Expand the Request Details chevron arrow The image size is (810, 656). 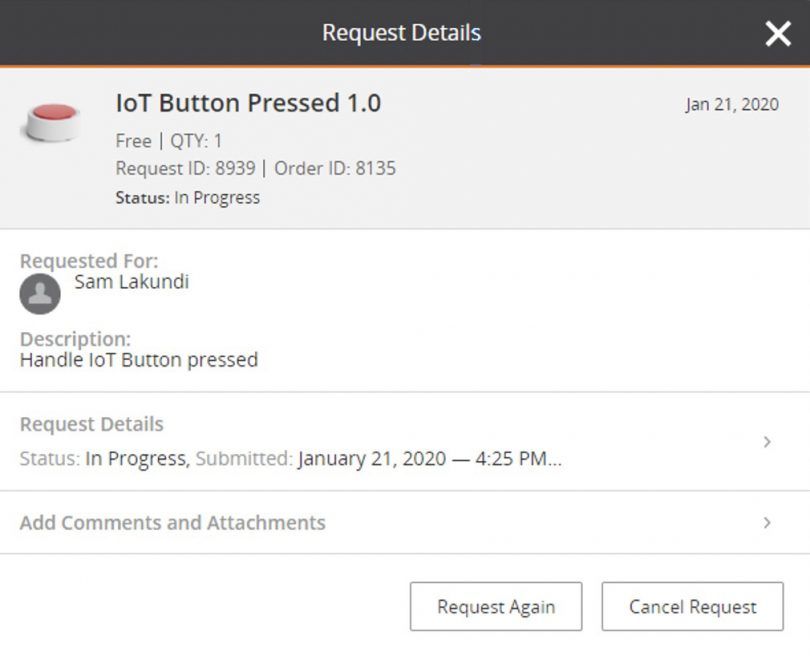coord(767,442)
